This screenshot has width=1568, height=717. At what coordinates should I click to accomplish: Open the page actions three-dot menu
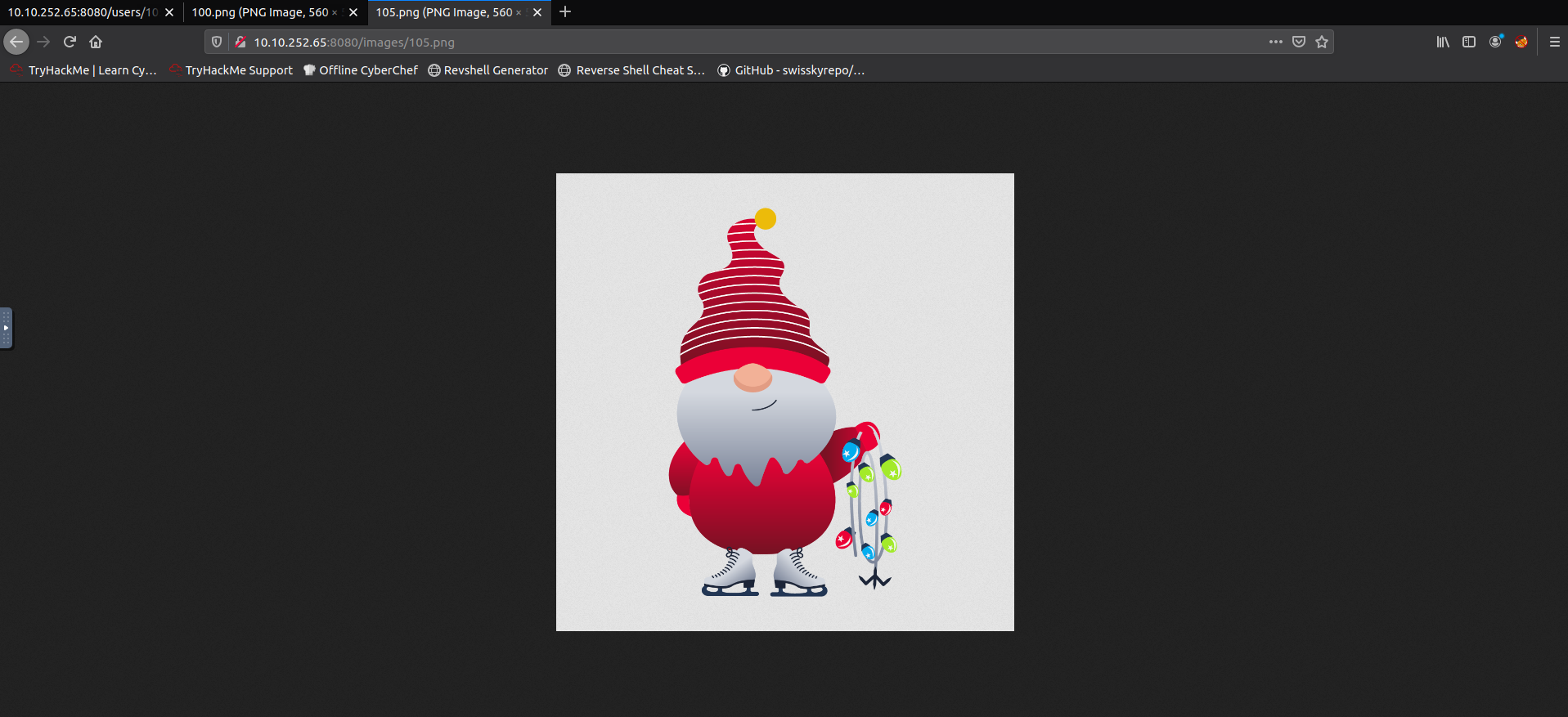click(1276, 42)
